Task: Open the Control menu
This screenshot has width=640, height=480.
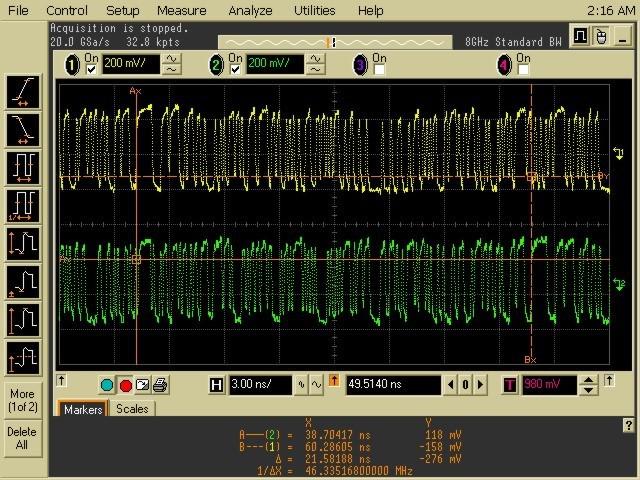Action: point(67,10)
